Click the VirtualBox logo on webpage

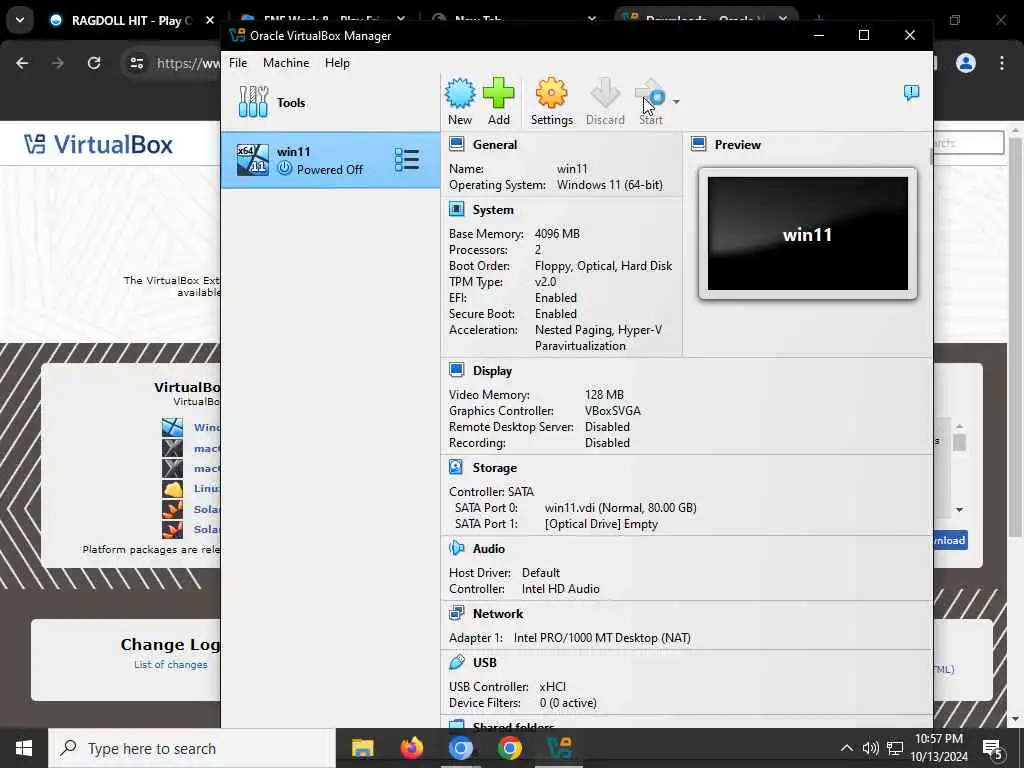[98, 144]
